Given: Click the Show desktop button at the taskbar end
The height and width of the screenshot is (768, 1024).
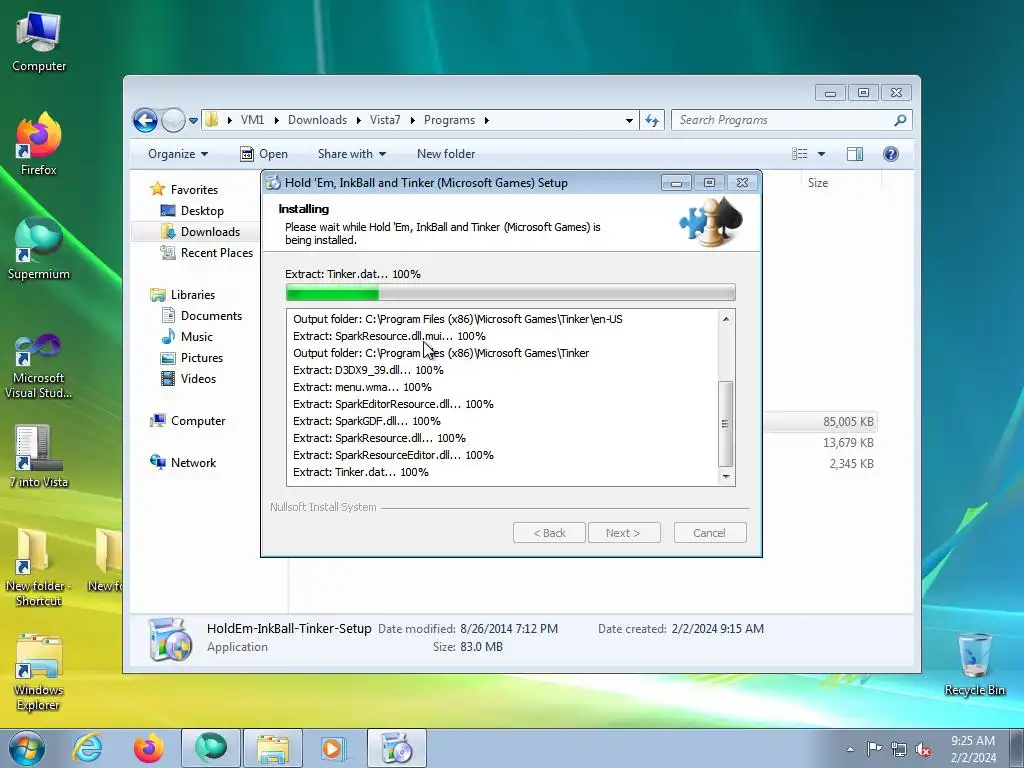Looking at the screenshot, I should (1017, 748).
